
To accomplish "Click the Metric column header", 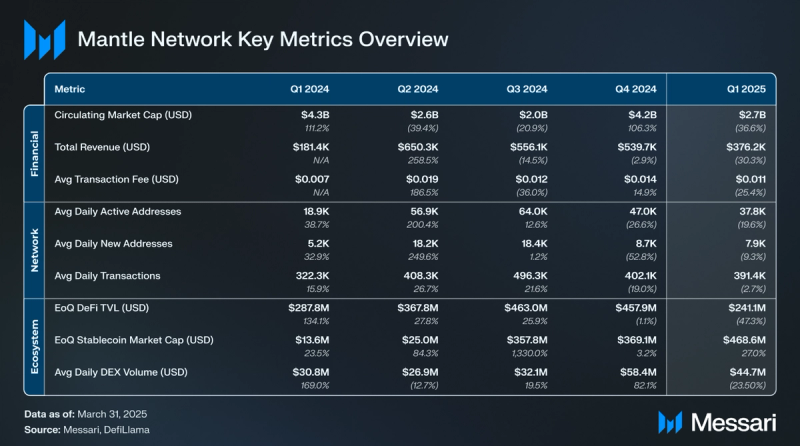I will point(70,89).
